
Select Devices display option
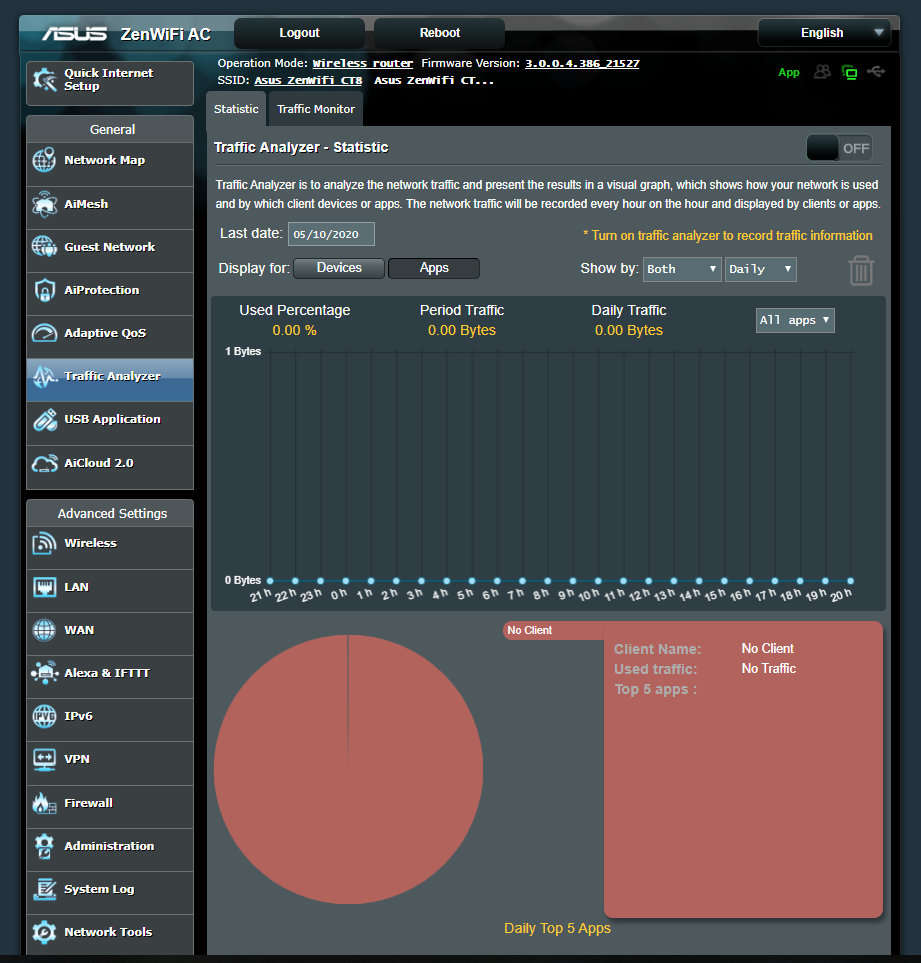coord(339,268)
